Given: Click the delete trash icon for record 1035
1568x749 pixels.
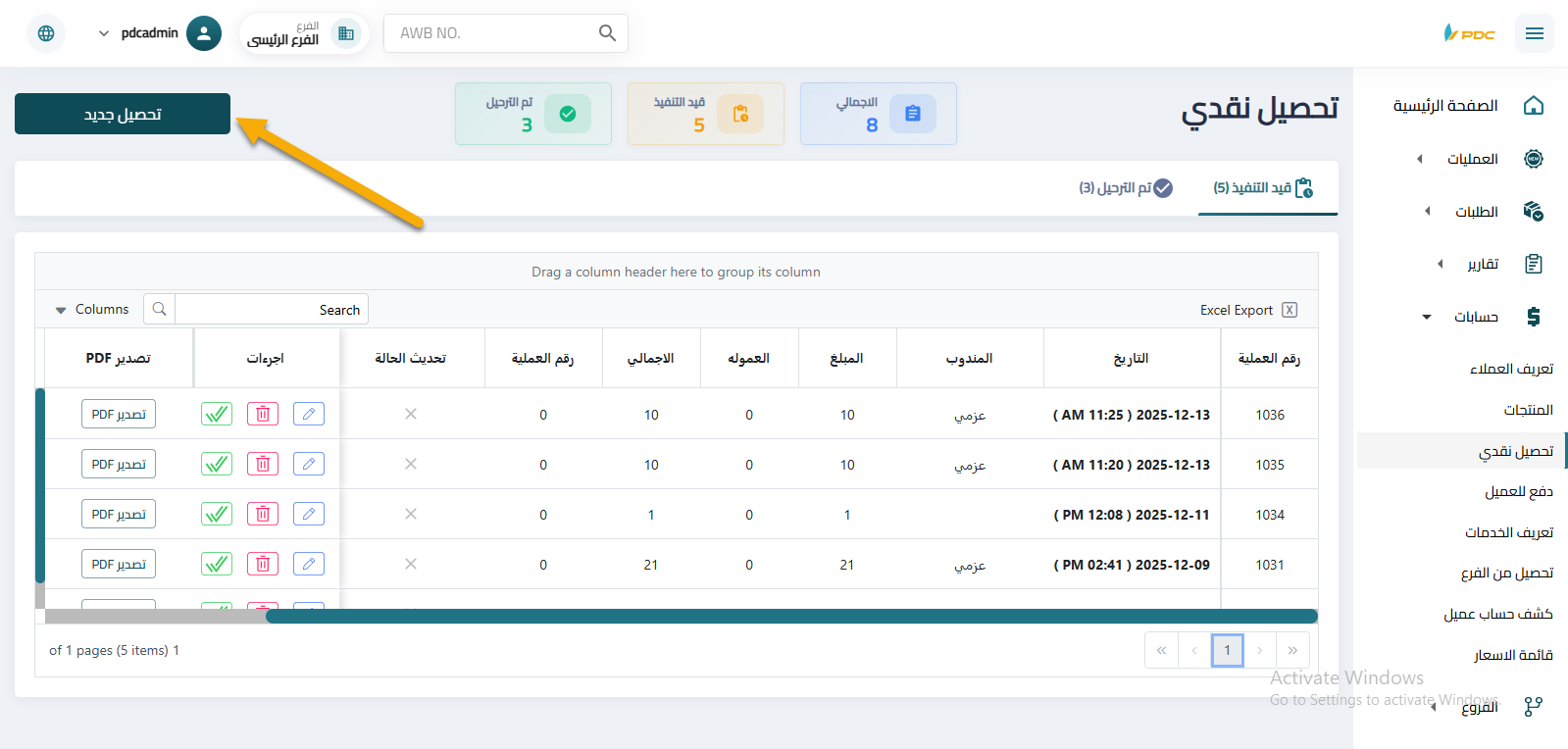Looking at the screenshot, I should pyautogui.click(x=263, y=464).
